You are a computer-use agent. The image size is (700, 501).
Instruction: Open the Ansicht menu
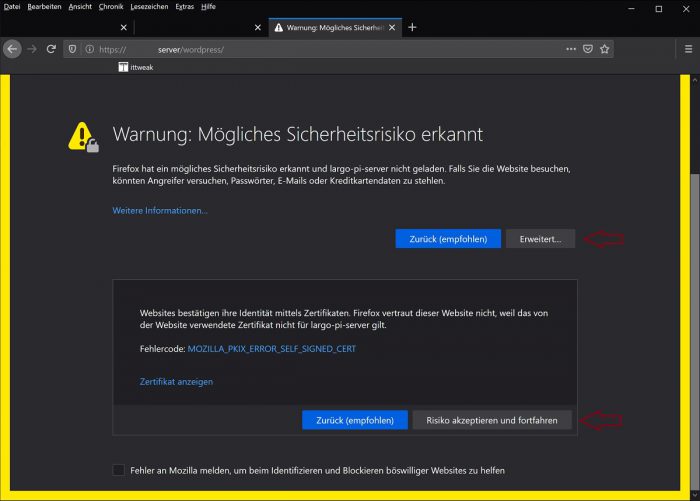pos(80,7)
